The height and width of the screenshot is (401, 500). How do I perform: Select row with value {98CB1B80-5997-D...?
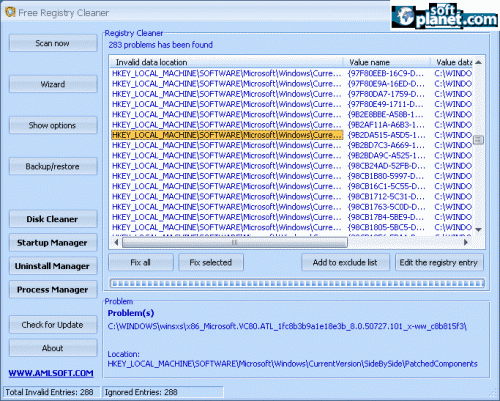[x=292, y=176]
